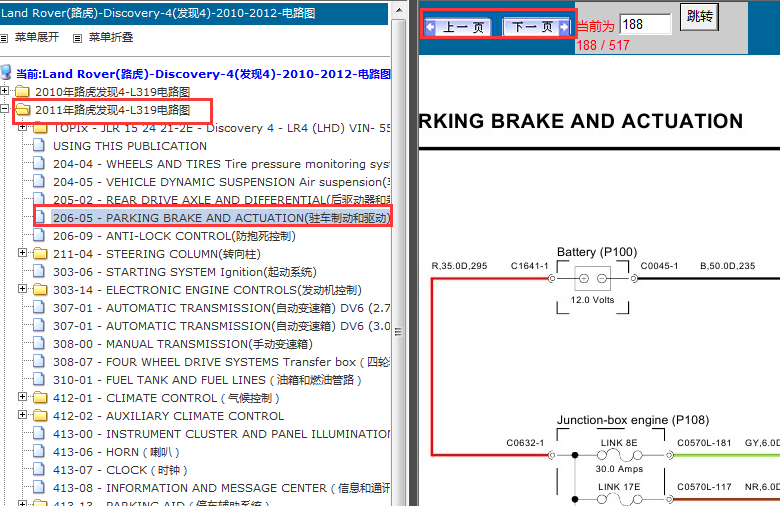
Task: Expand the 412-02 AUXILIARY CLIMATE CONTROL folder
Action: (22, 414)
